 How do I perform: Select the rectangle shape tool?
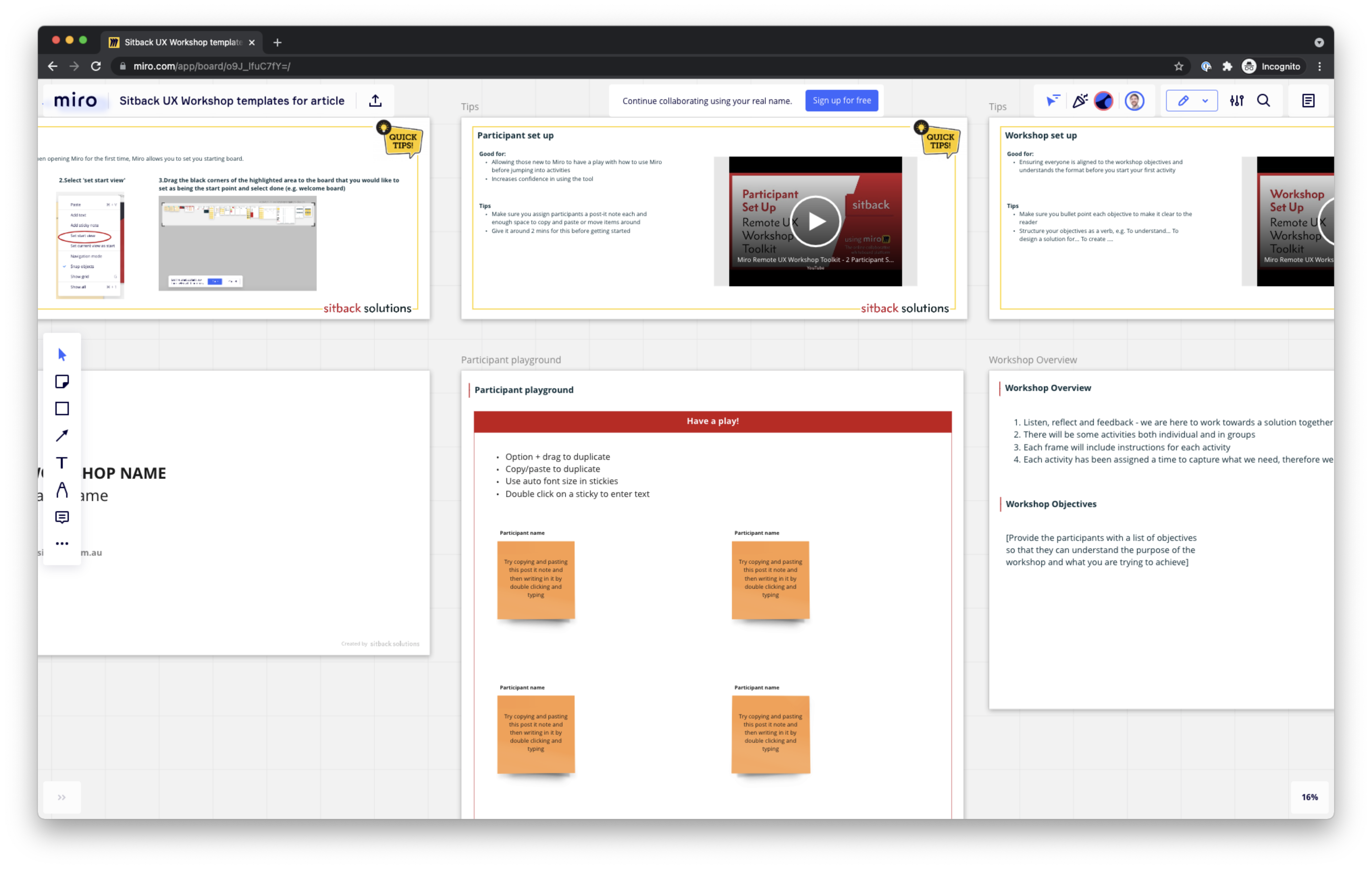pyautogui.click(x=62, y=409)
